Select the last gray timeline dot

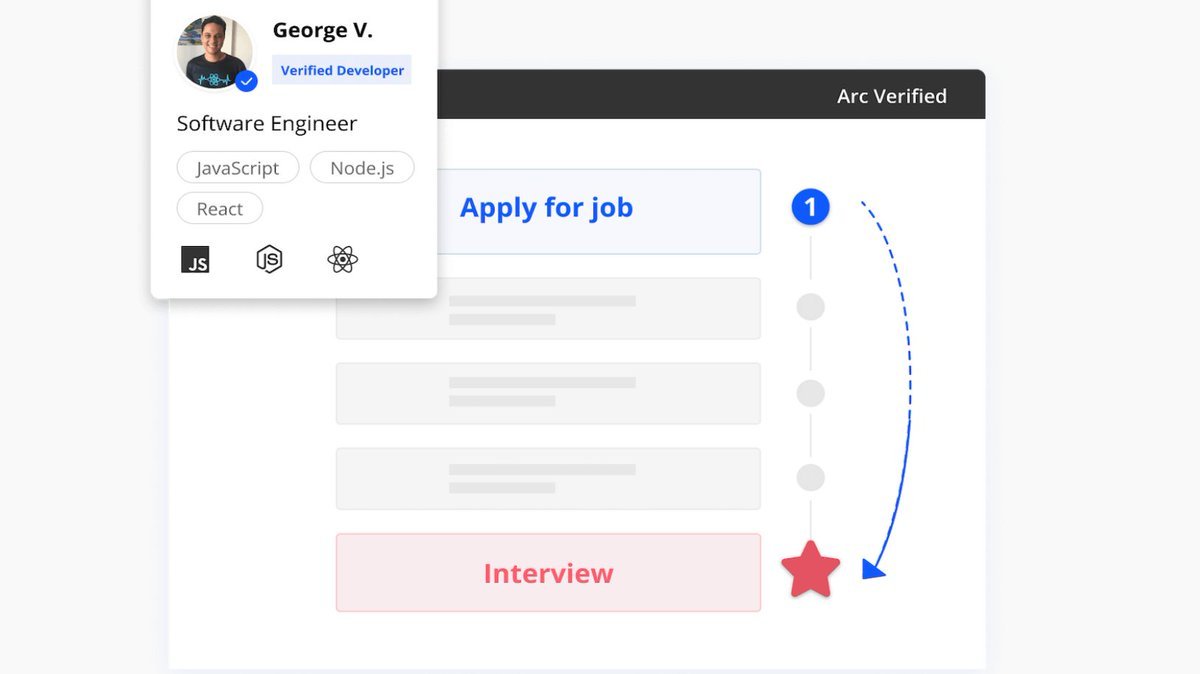810,478
